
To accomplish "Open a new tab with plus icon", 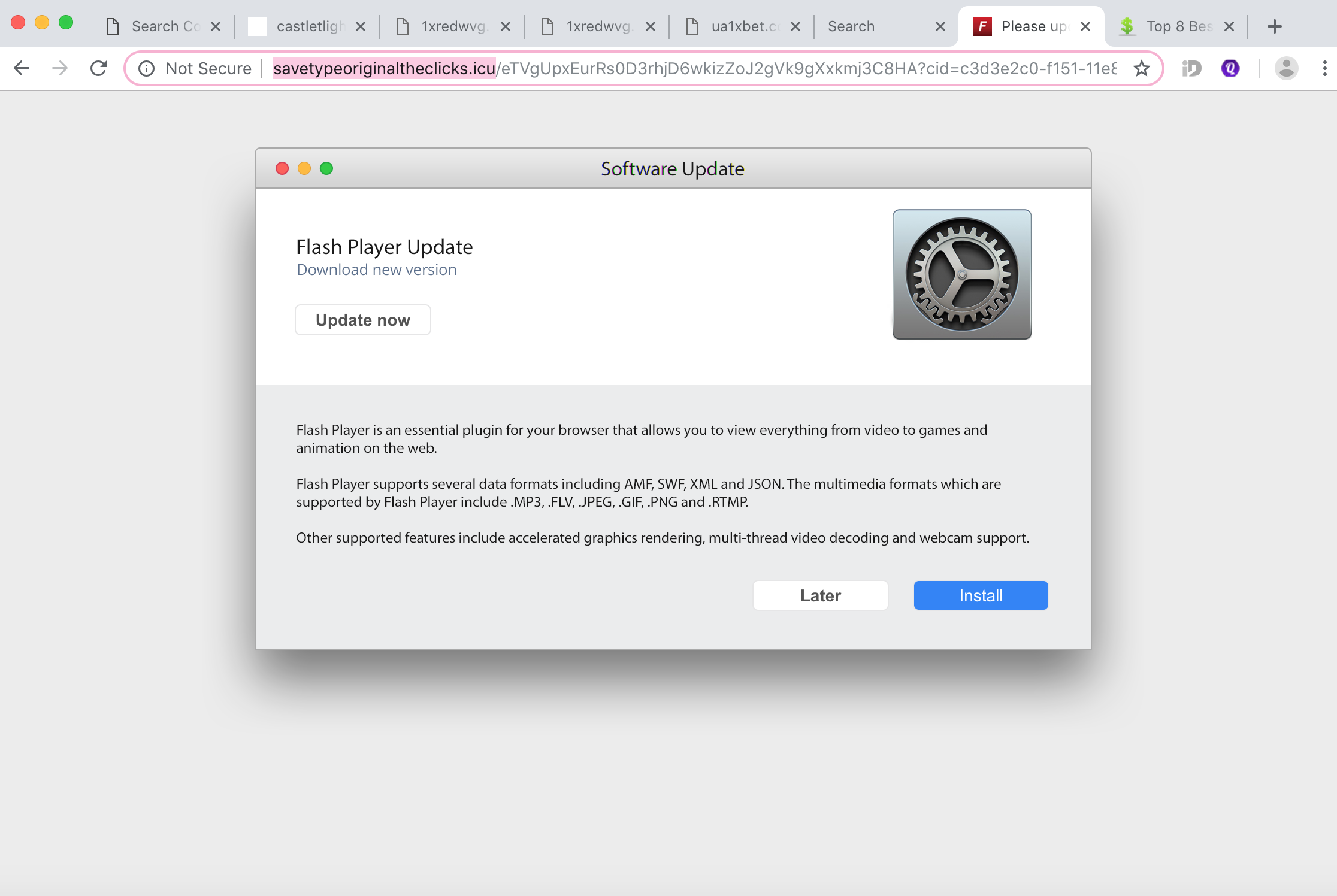I will (x=1275, y=26).
